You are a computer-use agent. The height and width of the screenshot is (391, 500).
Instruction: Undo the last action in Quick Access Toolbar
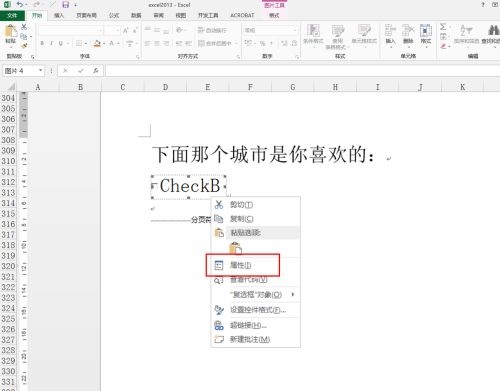(x=20, y=5)
